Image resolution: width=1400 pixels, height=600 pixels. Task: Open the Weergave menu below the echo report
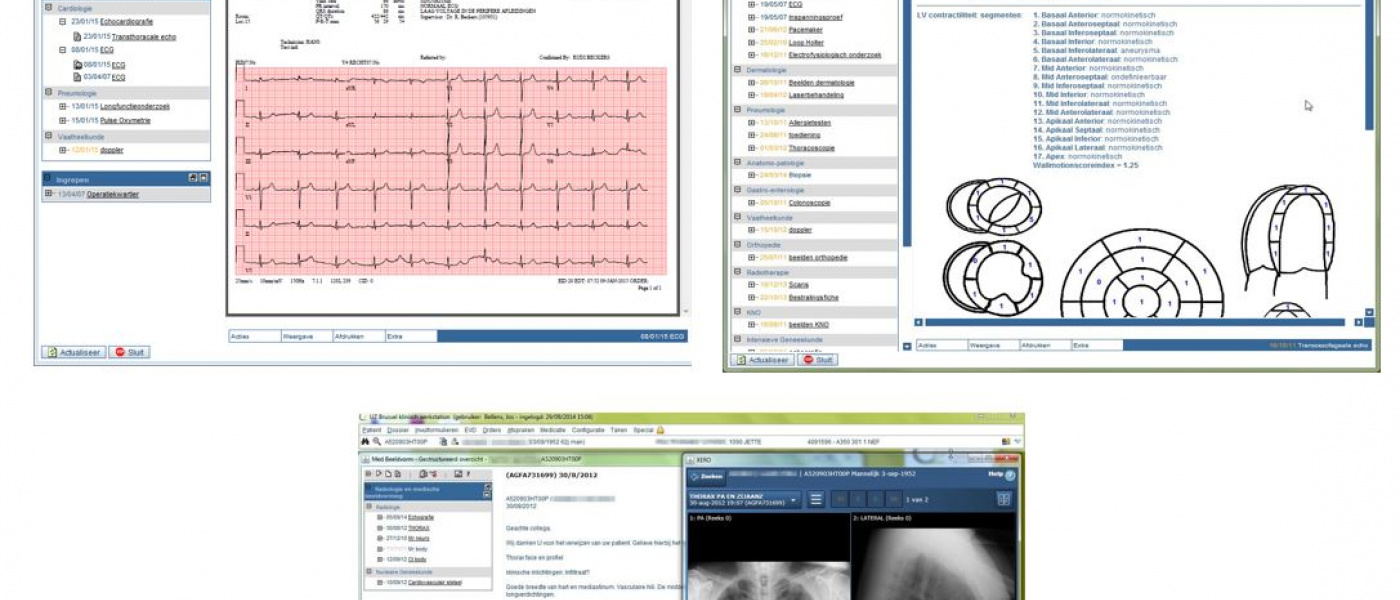(993, 345)
